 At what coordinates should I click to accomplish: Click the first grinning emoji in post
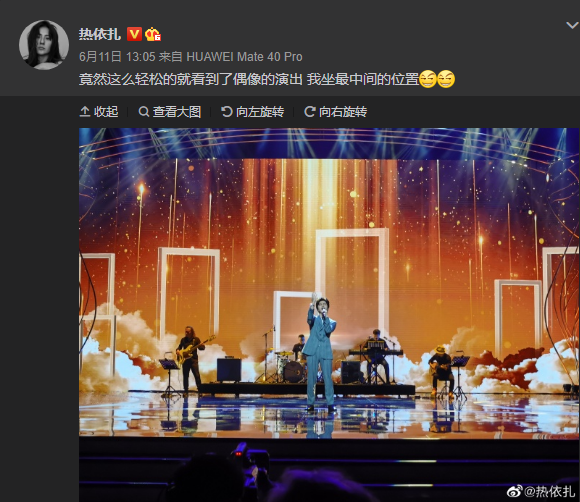pyautogui.click(x=428, y=79)
